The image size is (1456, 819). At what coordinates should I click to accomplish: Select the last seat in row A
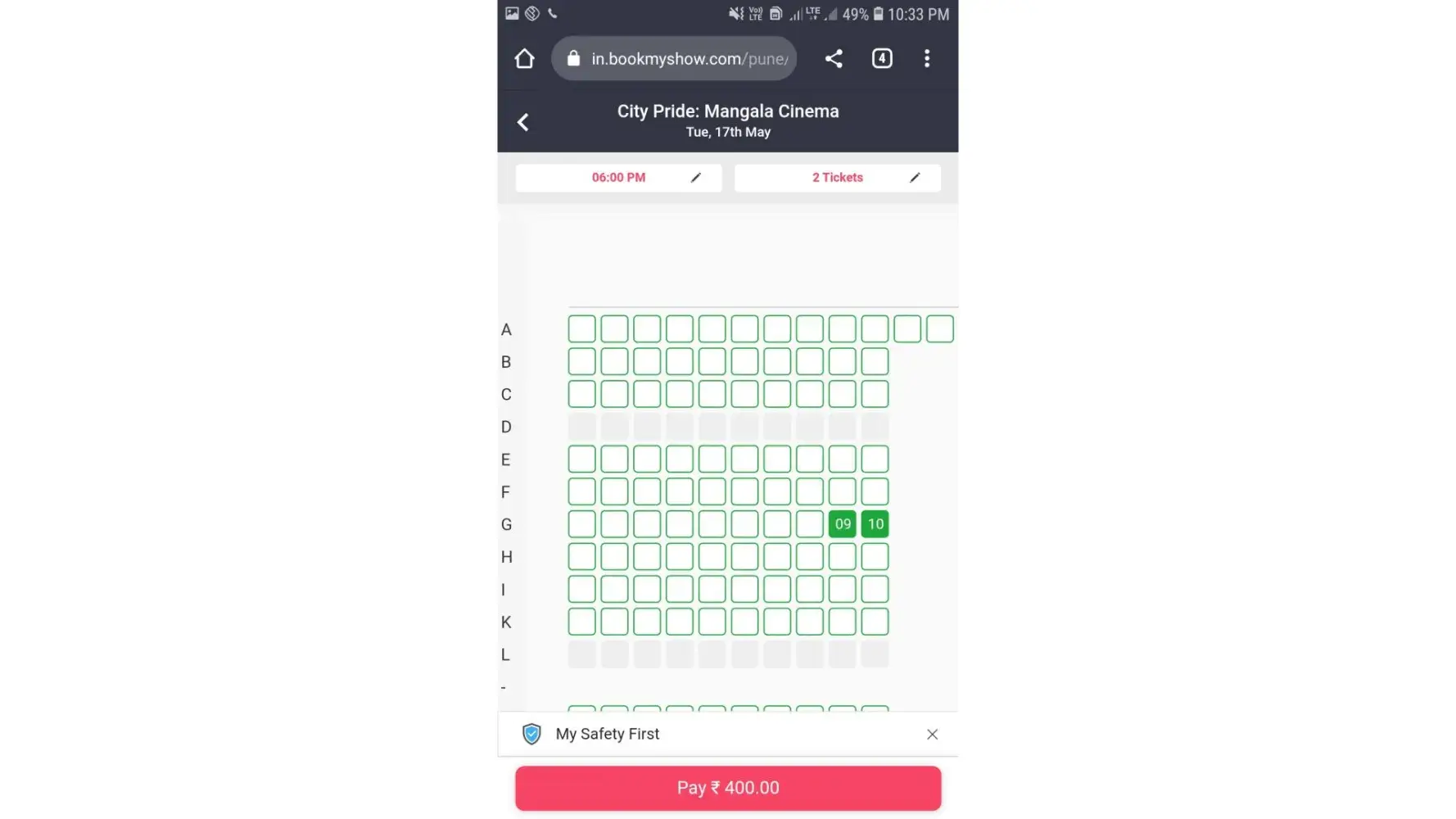coord(939,329)
